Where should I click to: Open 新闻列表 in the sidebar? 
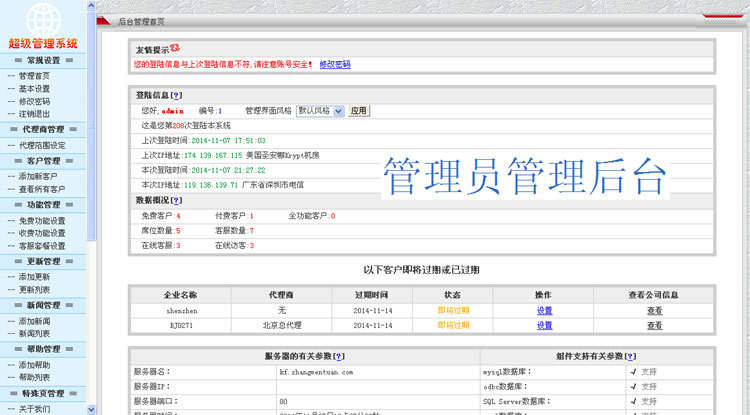[34, 334]
